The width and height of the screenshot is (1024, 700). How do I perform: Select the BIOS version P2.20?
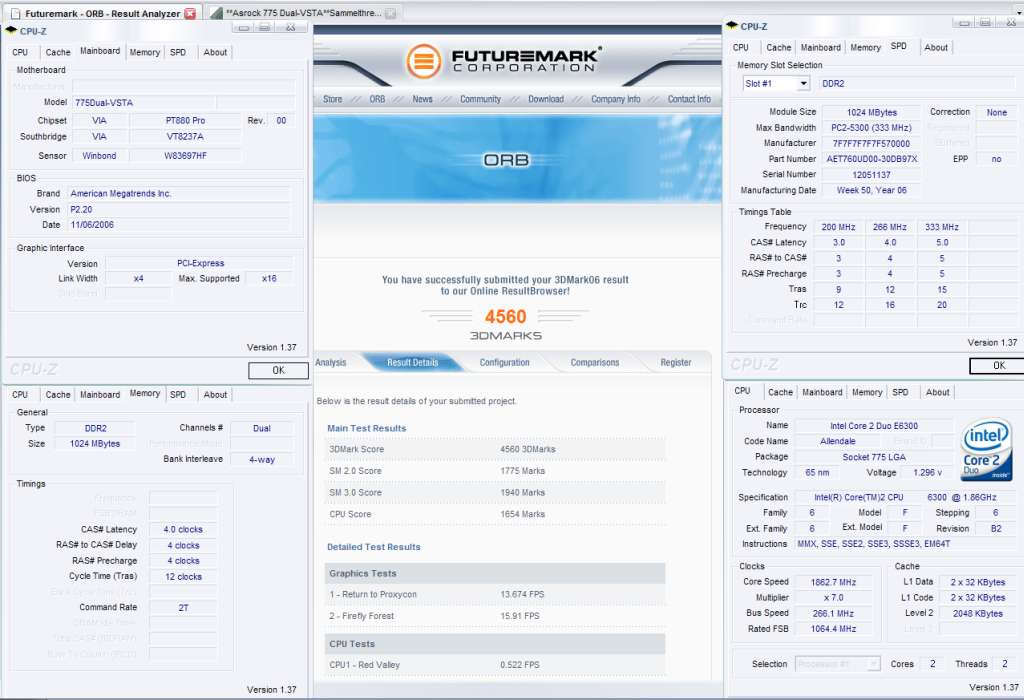pos(179,210)
